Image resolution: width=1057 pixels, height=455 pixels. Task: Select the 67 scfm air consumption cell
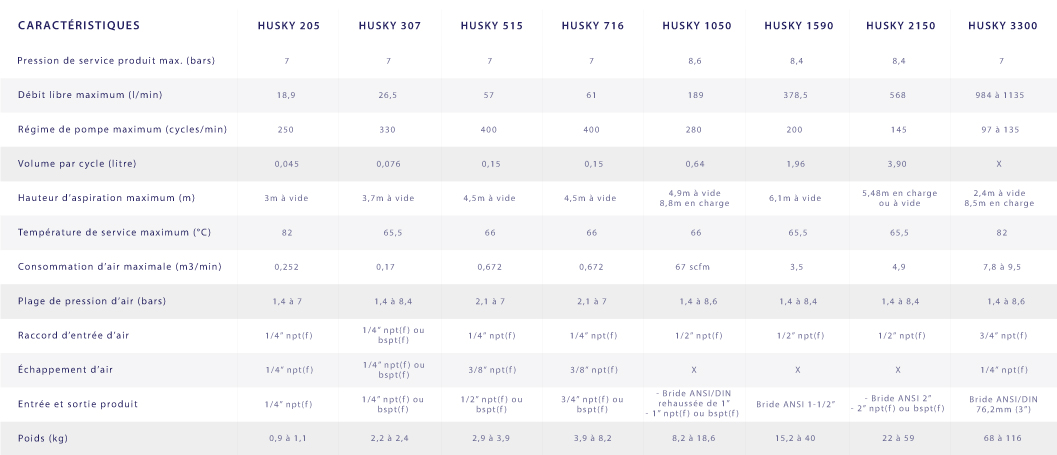click(x=692, y=267)
